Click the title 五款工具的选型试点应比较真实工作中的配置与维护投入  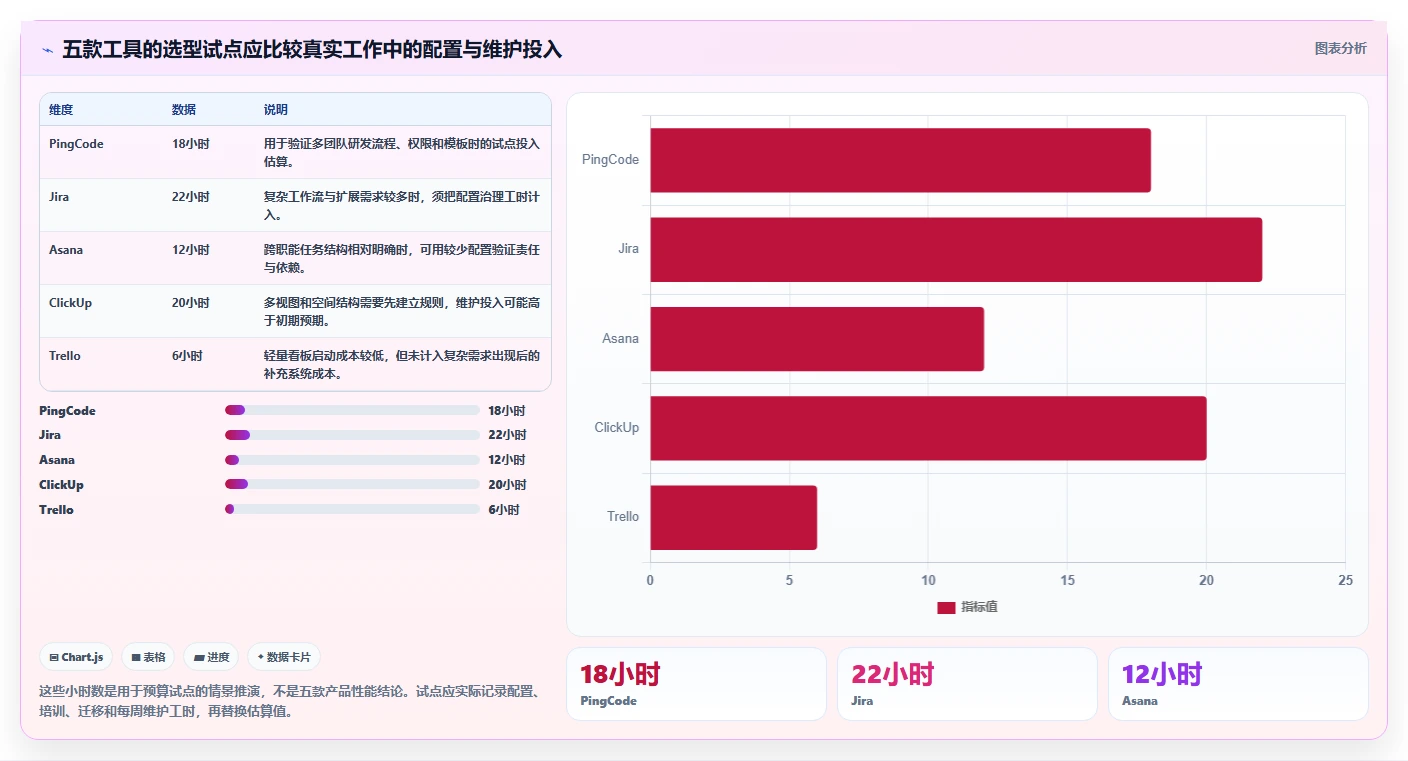312,49
